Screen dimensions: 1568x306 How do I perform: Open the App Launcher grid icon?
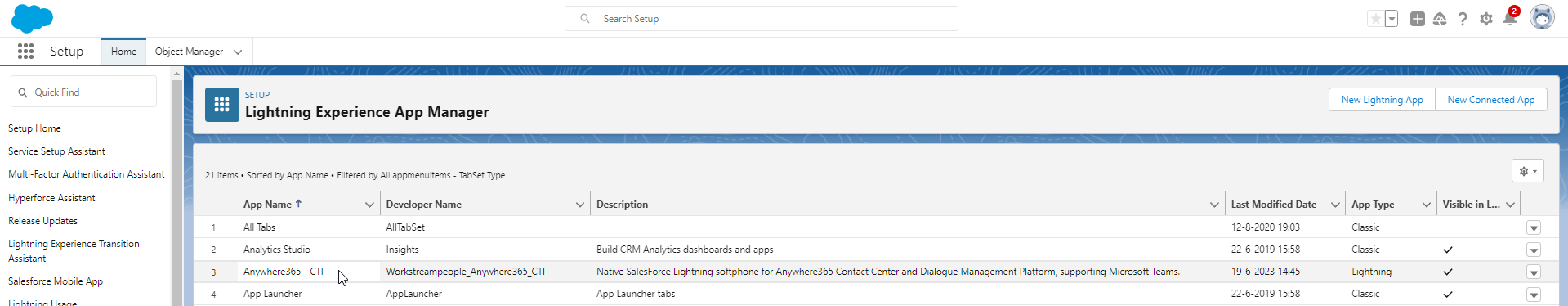click(x=25, y=52)
